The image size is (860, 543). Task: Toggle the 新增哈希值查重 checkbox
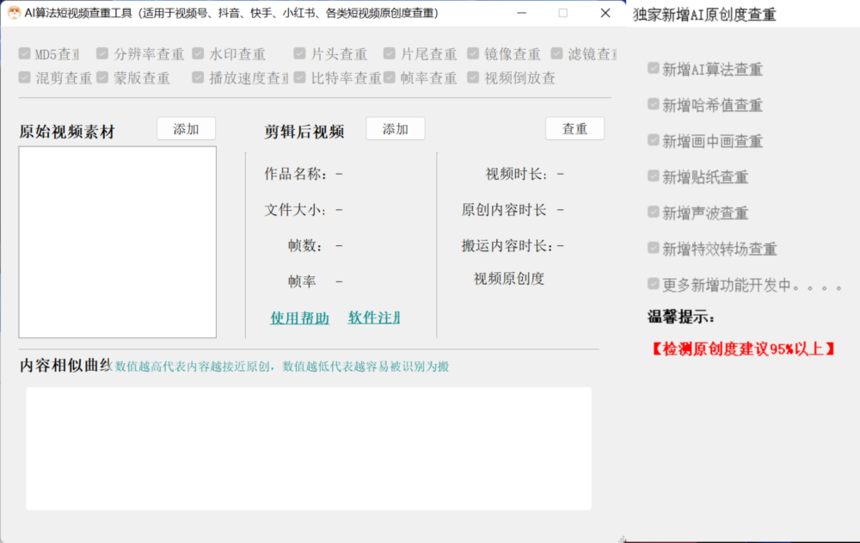coord(654,105)
